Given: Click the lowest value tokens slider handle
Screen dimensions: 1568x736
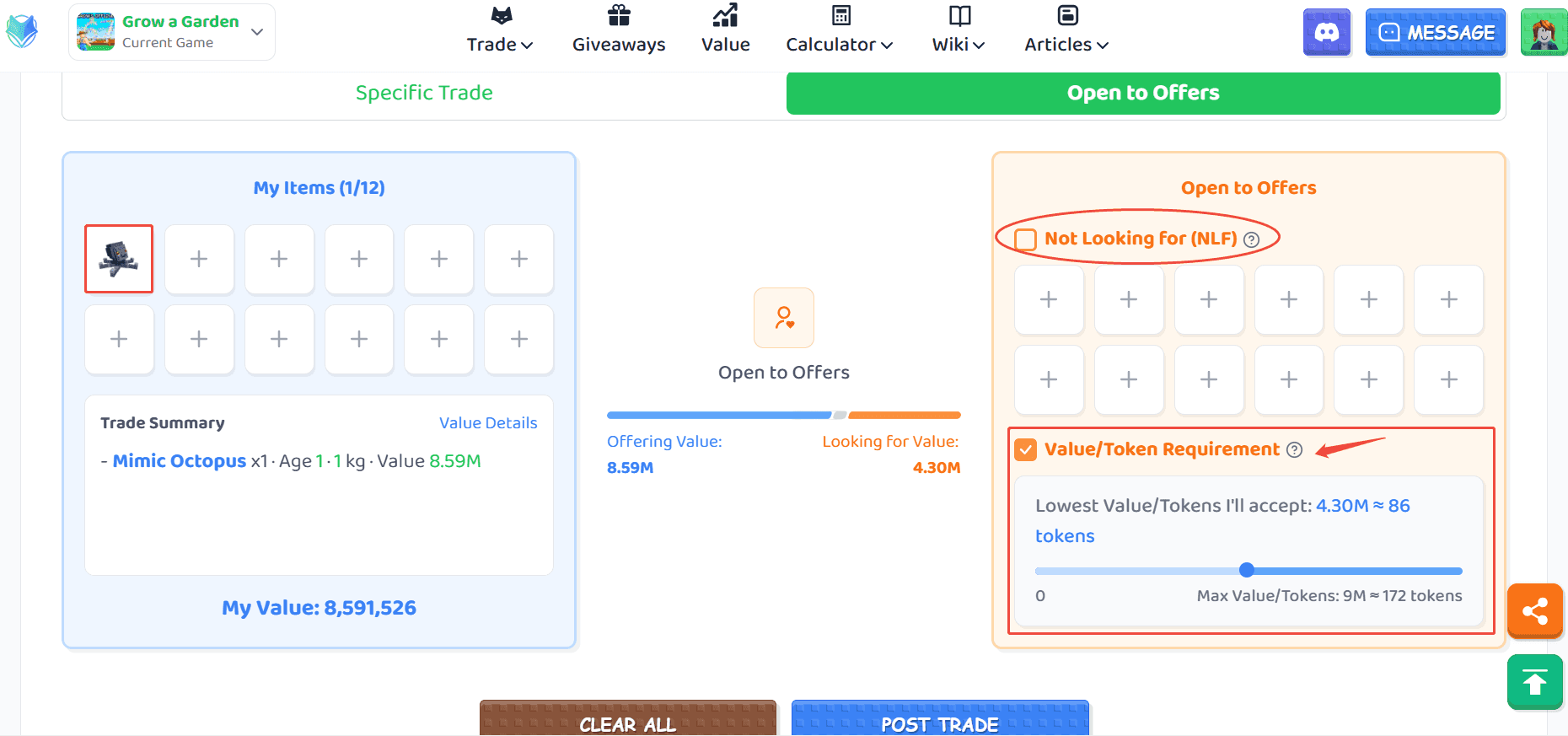Looking at the screenshot, I should pos(1247,570).
